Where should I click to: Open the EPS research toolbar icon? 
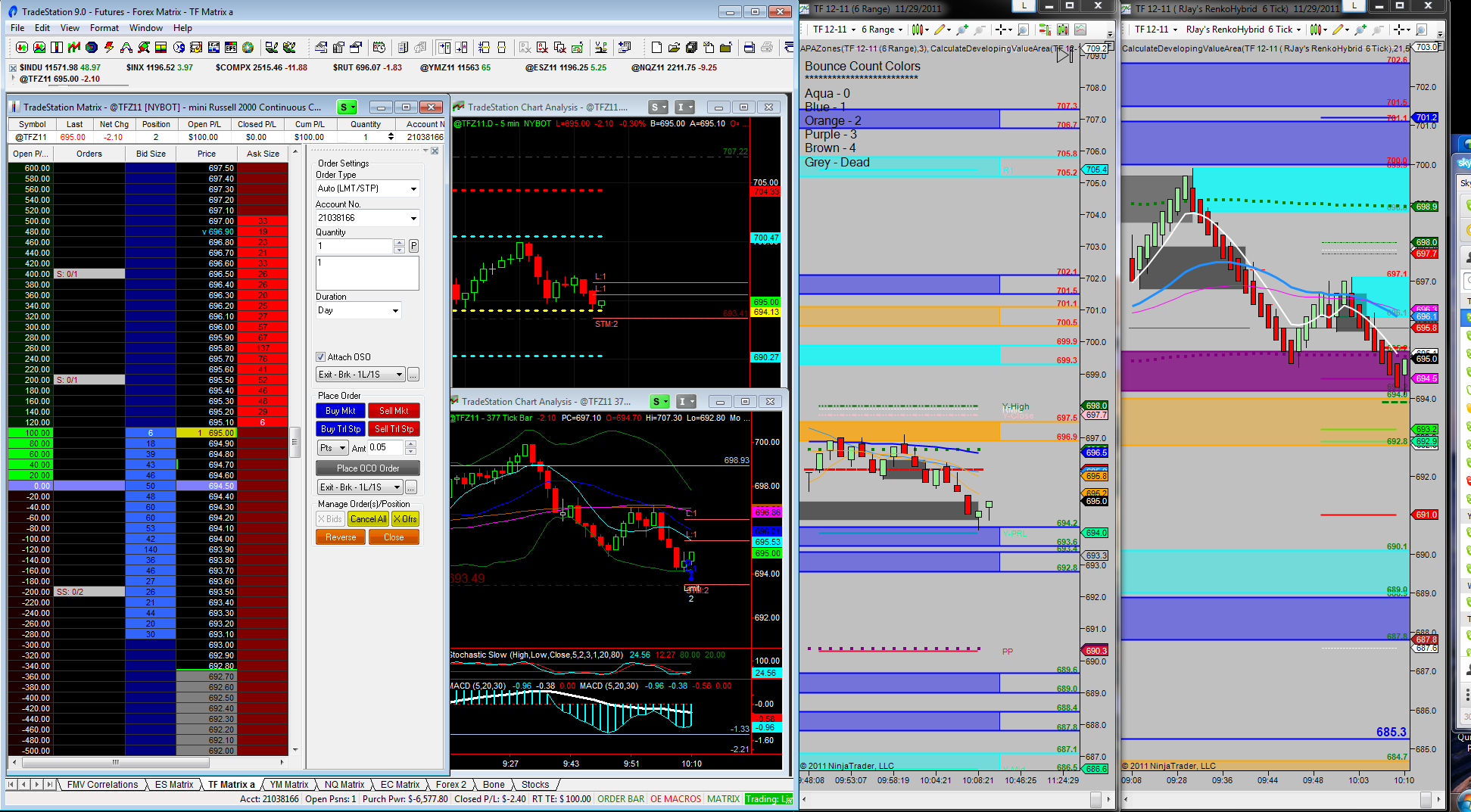[231, 48]
